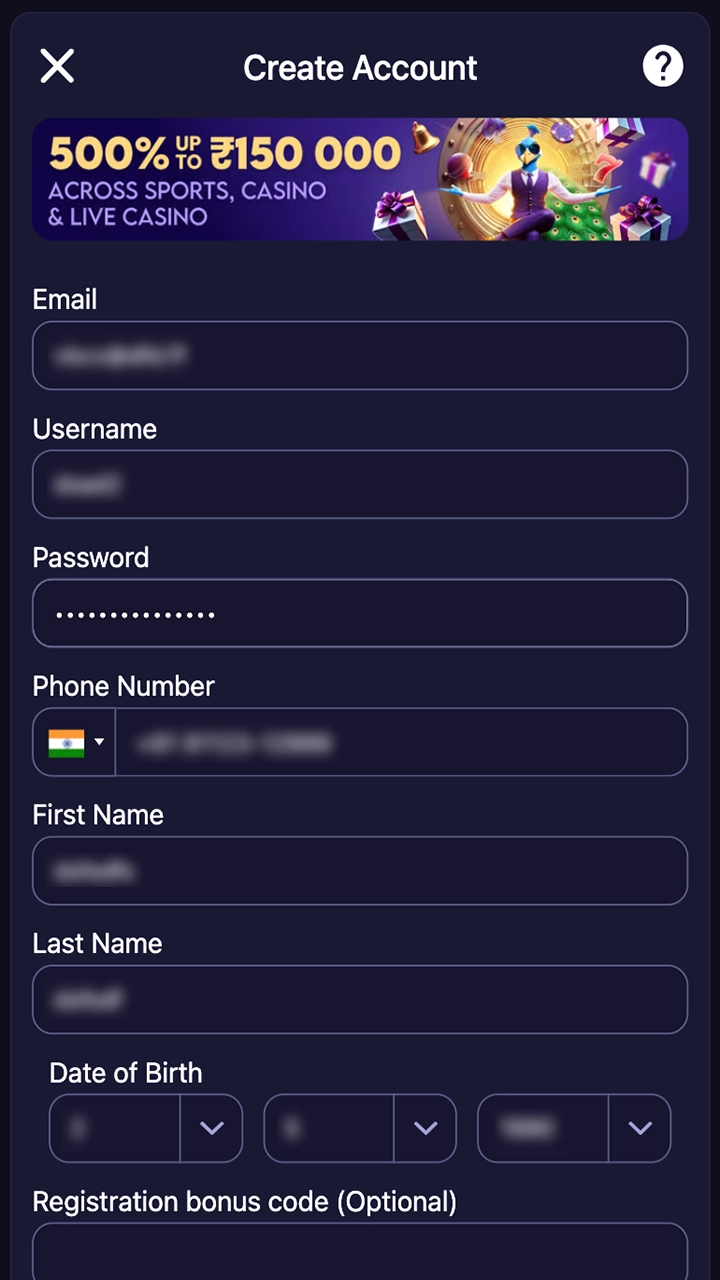Click the Registration bonus code field
Screen dimensions: 720x1280
(360, 1253)
